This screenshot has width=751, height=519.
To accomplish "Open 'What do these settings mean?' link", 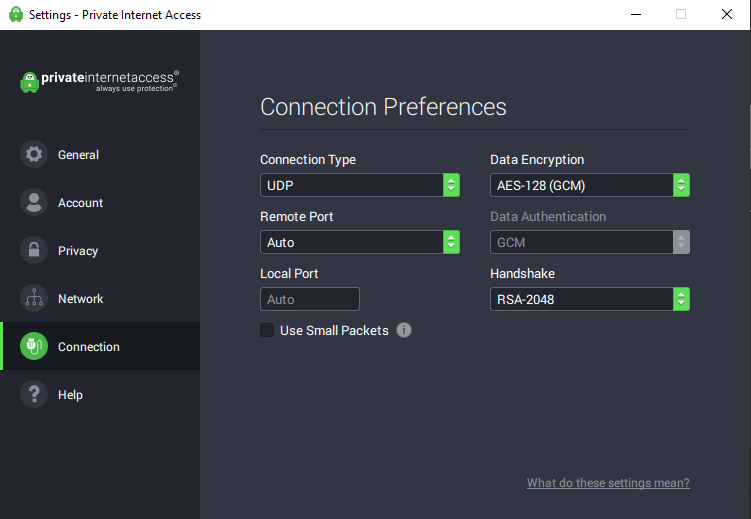I will coord(608,483).
